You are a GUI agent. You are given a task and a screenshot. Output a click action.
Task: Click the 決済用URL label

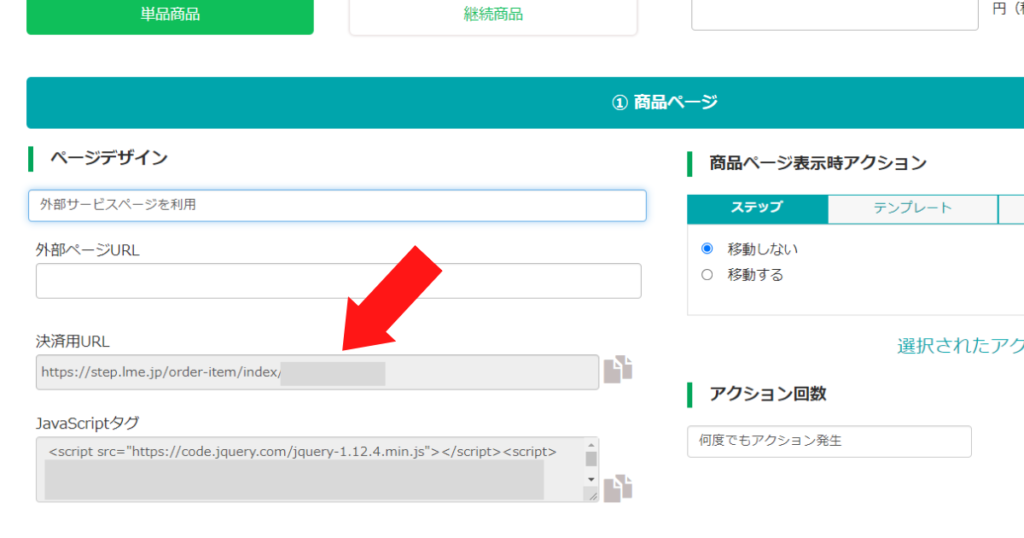tap(72, 341)
